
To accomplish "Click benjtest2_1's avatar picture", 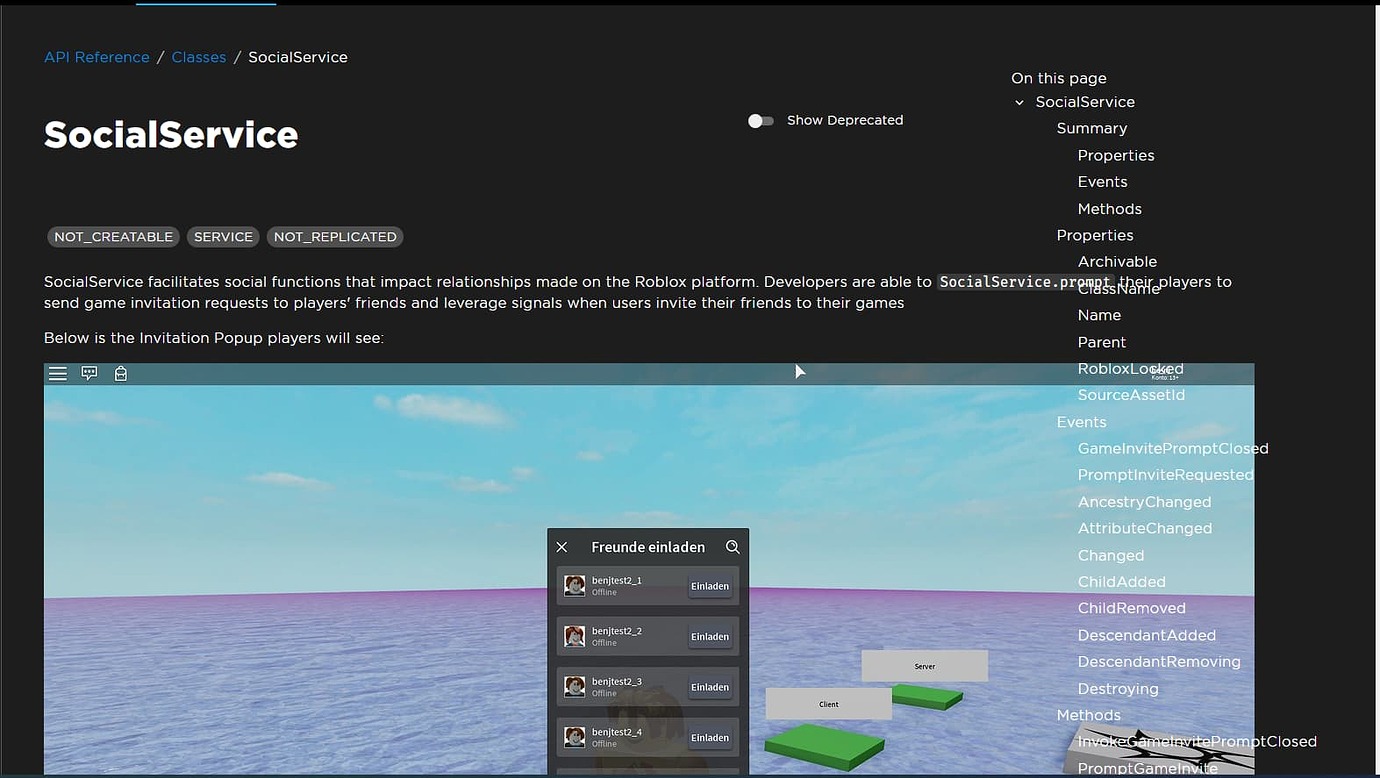I will (575, 585).
